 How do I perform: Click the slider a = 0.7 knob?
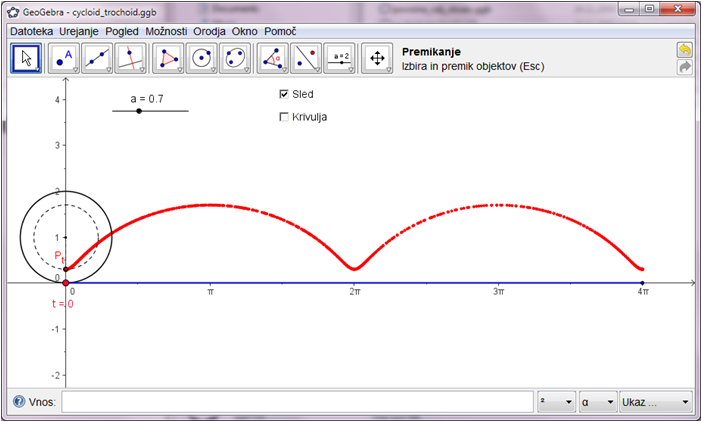click(139, 111)
